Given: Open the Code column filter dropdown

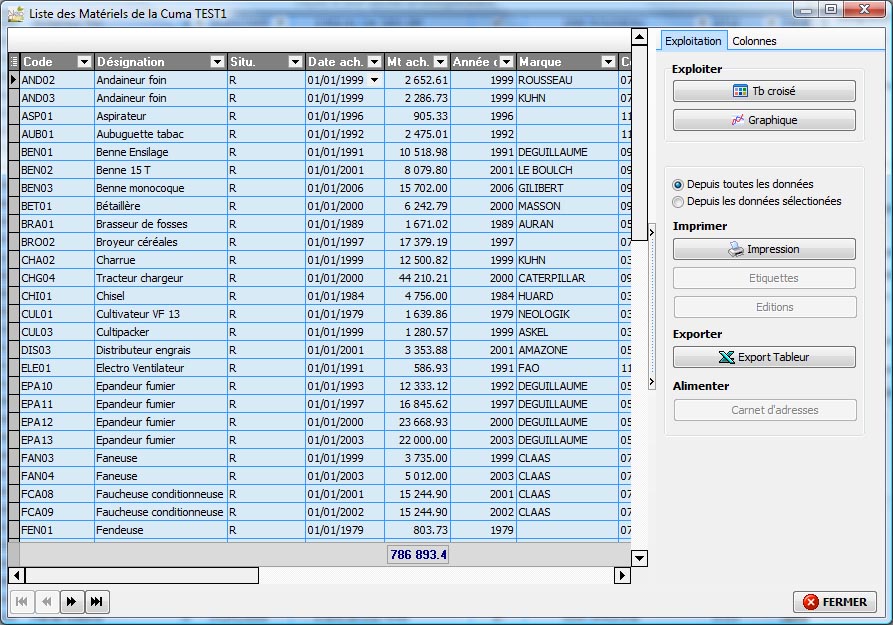Looking at the screenshot, I should pos(84,62).
